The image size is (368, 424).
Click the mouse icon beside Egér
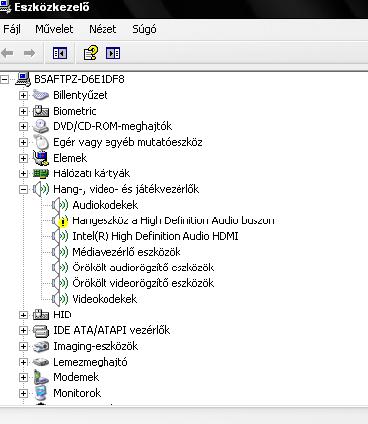tap(41, 142)
